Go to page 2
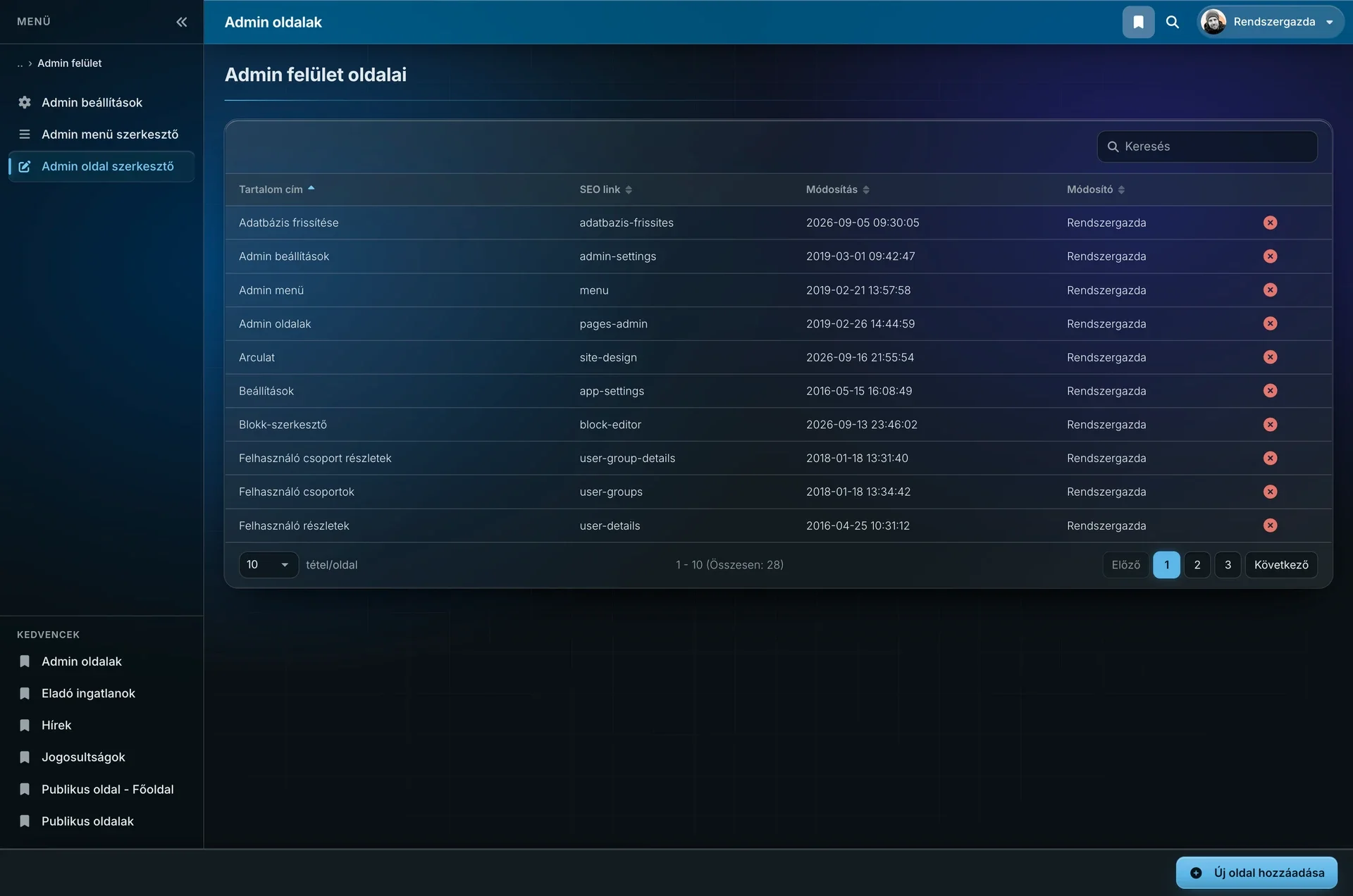 click(1197, 565)
